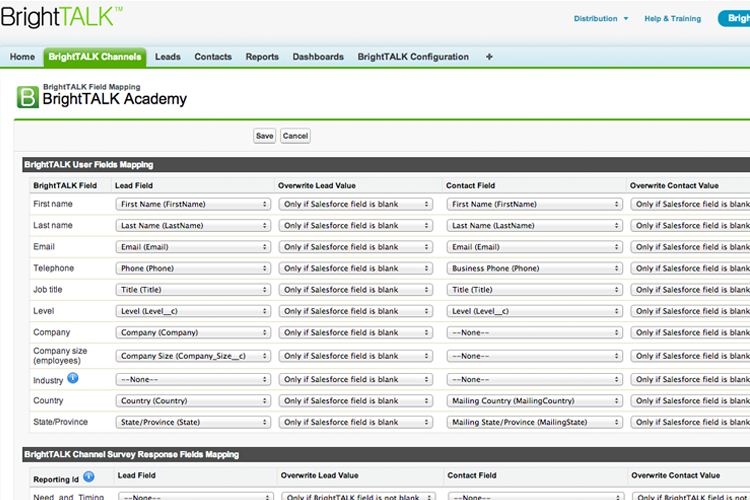Image resolution: width=750 pixels, height=500 pixels.
Task: Click the green BrightTALK Academy B icon
Action: (x=28, y=97)
